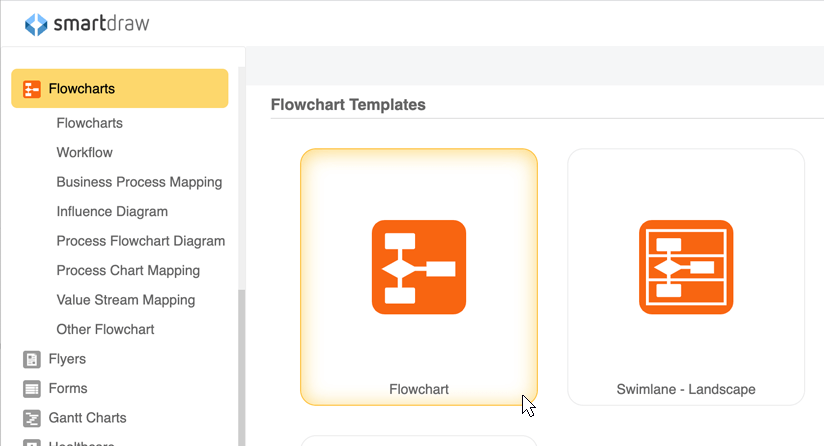Select Value Stream Mapping item
824x446 pixels.
[126, 300]
